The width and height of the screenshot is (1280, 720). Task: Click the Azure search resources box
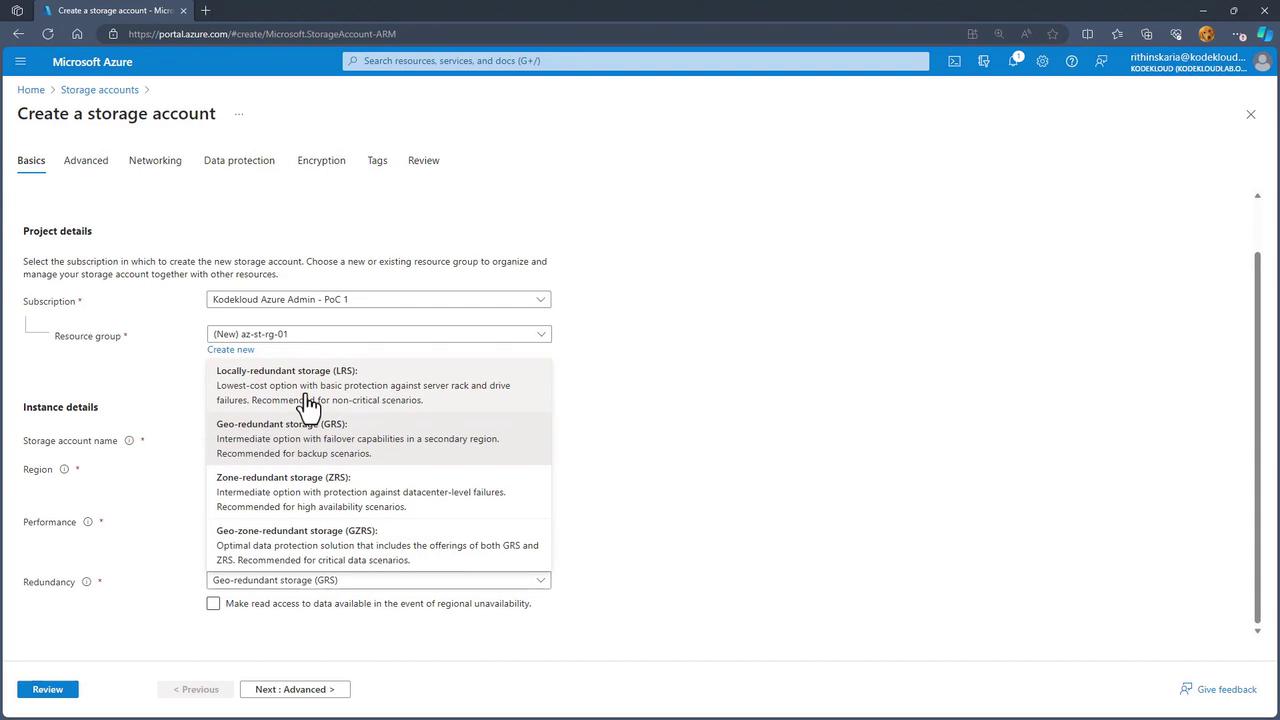[636, 61]
